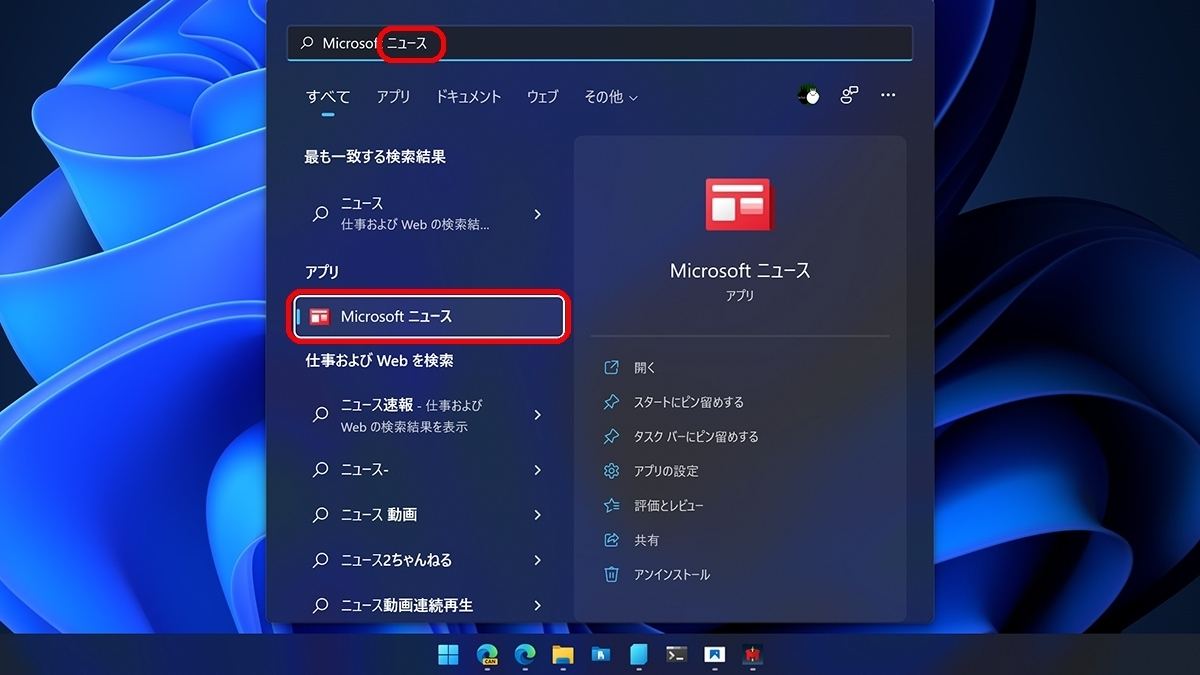
Task: Choose タスク バーにピン留めする
Action: tap(696, 437)
